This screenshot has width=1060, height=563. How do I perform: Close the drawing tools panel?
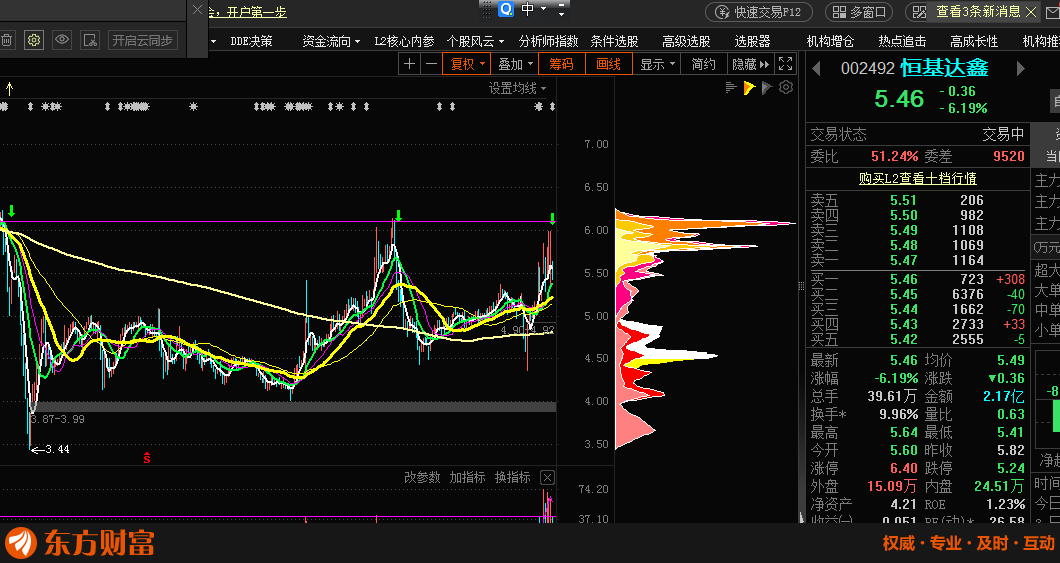click(x=197, y=9)
